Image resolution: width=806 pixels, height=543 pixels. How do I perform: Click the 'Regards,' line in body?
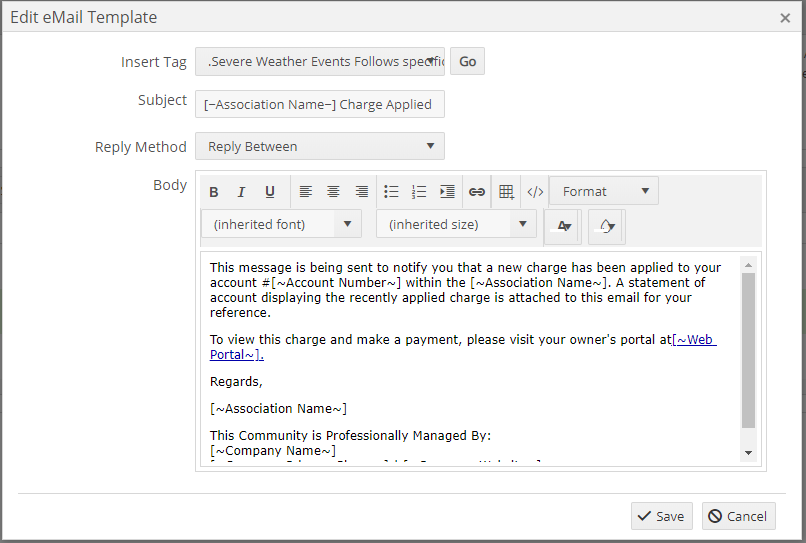pos(236,382)
